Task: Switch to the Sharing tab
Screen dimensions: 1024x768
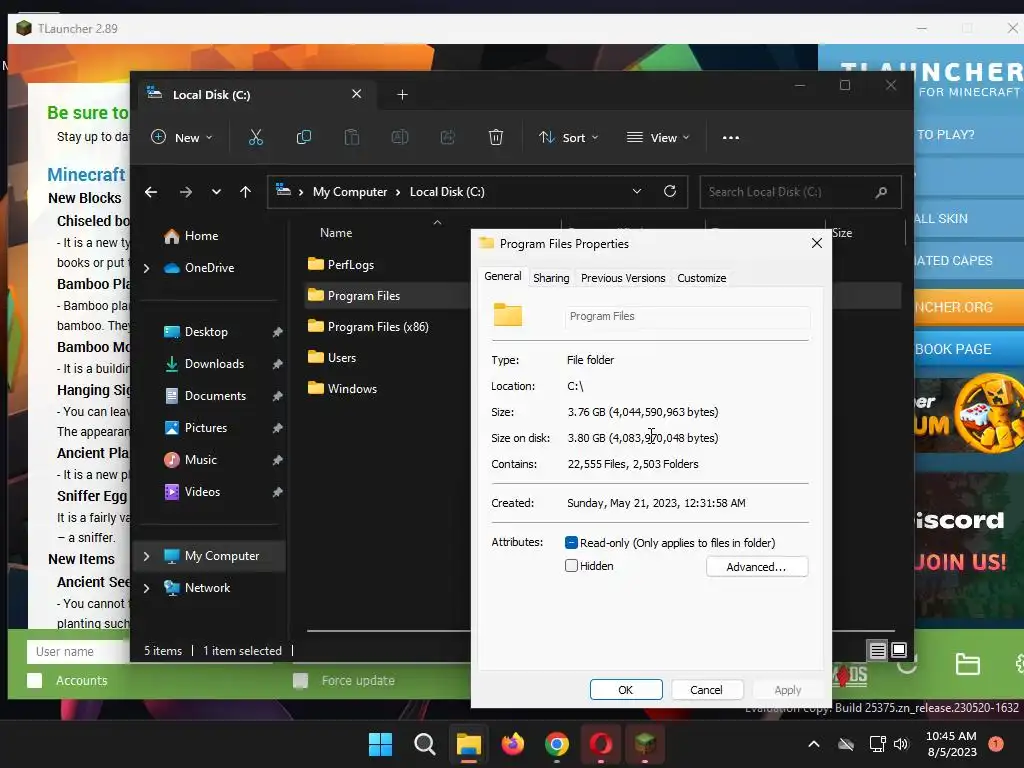Action: click(x=551, y=278)
